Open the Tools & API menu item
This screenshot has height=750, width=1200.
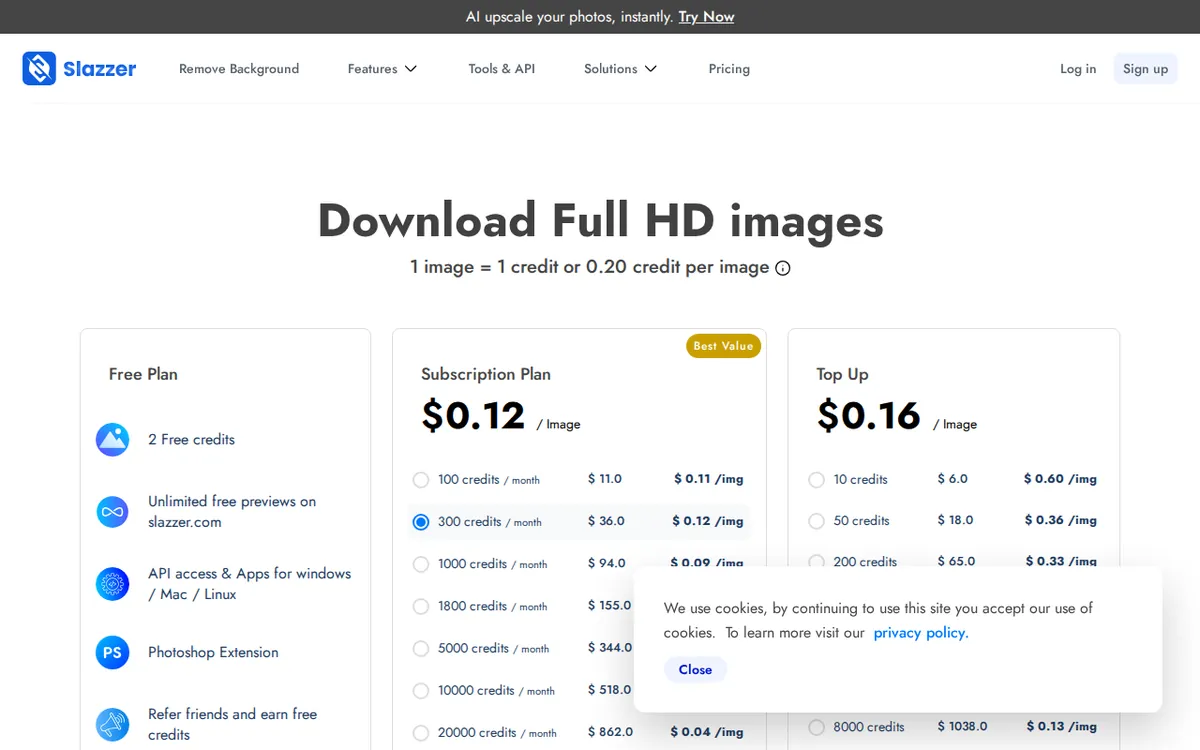[502, 69]
